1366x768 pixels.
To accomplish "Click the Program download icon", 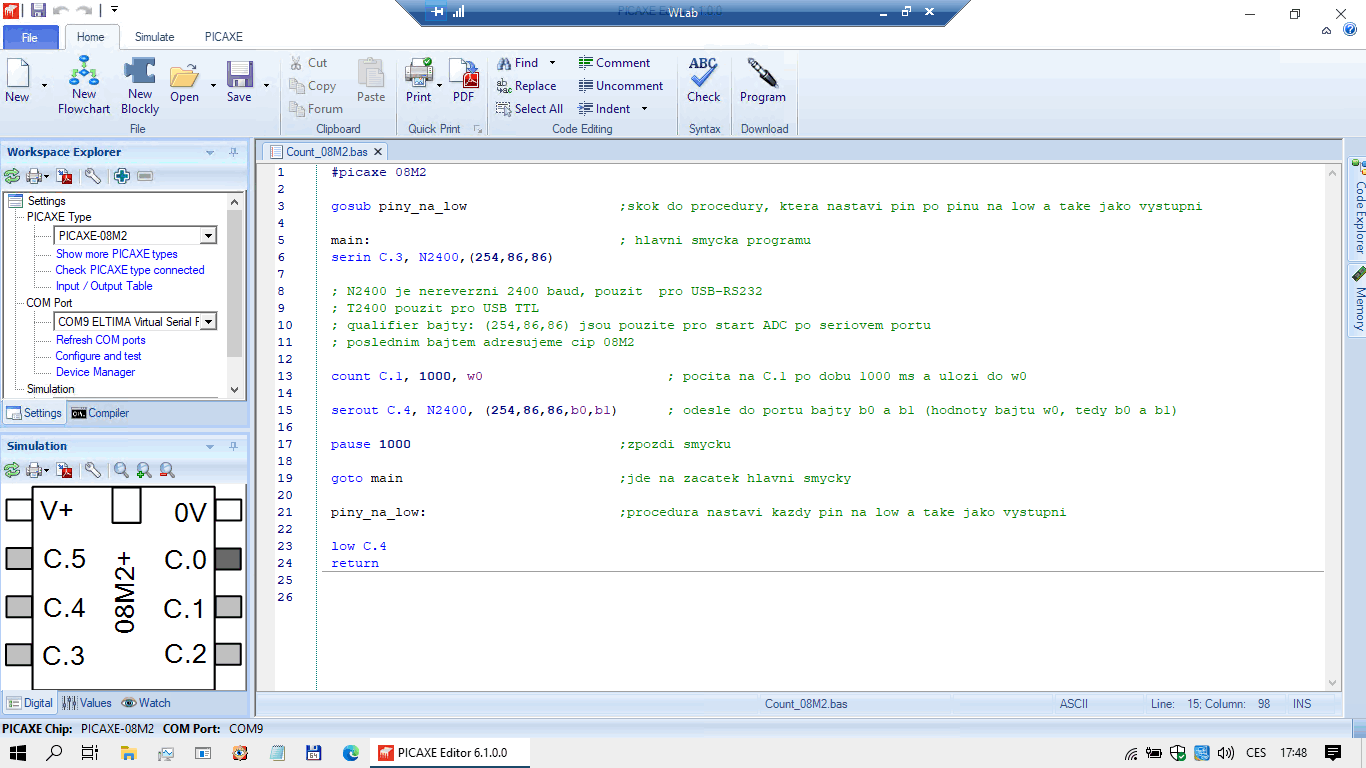I will point(762,82).
